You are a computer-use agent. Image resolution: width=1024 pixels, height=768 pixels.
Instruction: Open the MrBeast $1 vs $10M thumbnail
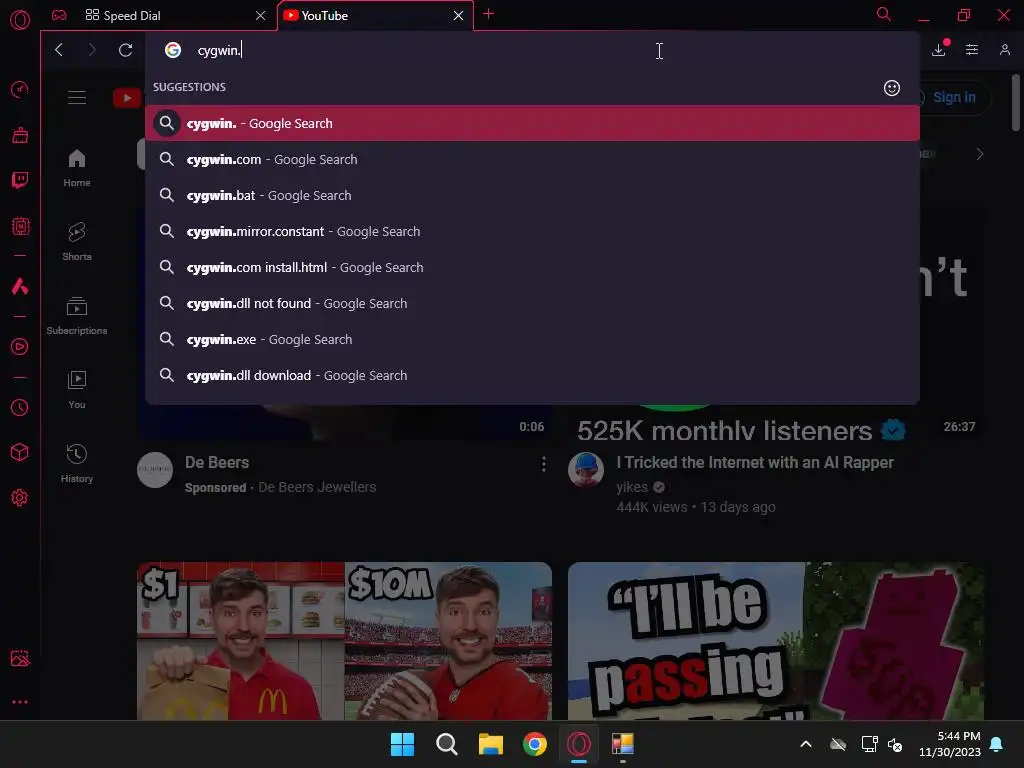pos(344,641)
